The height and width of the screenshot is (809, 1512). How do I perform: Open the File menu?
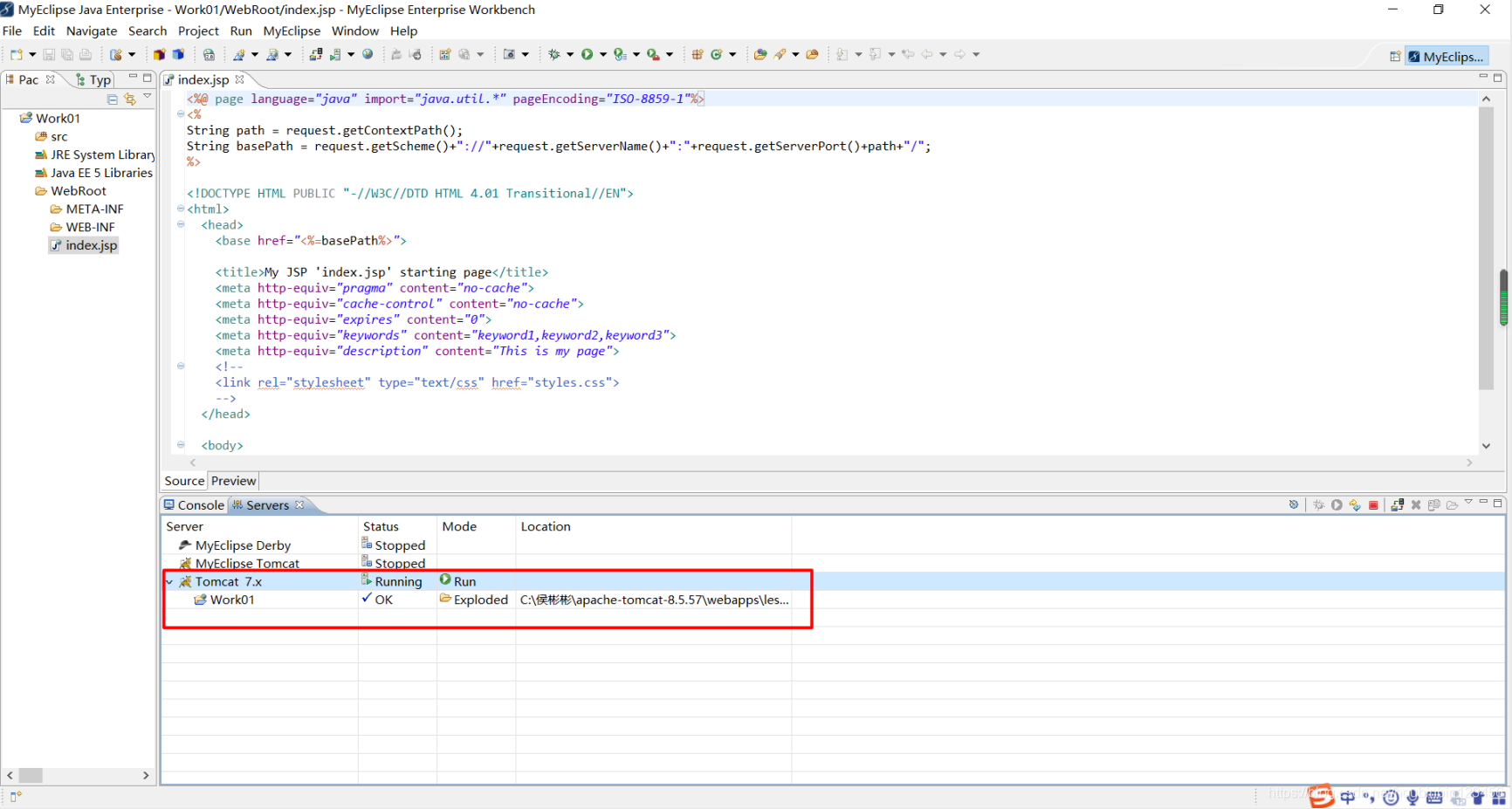click(12, 31)
